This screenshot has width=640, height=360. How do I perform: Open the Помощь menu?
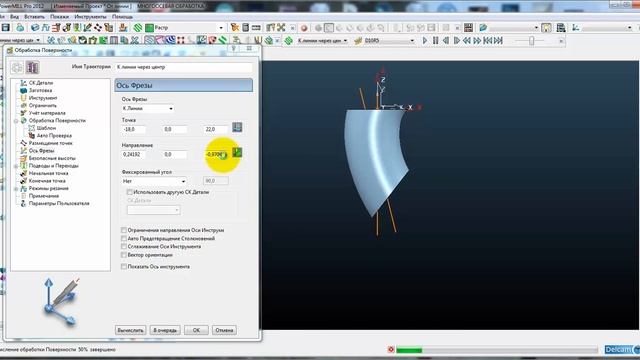pos(122,17)
